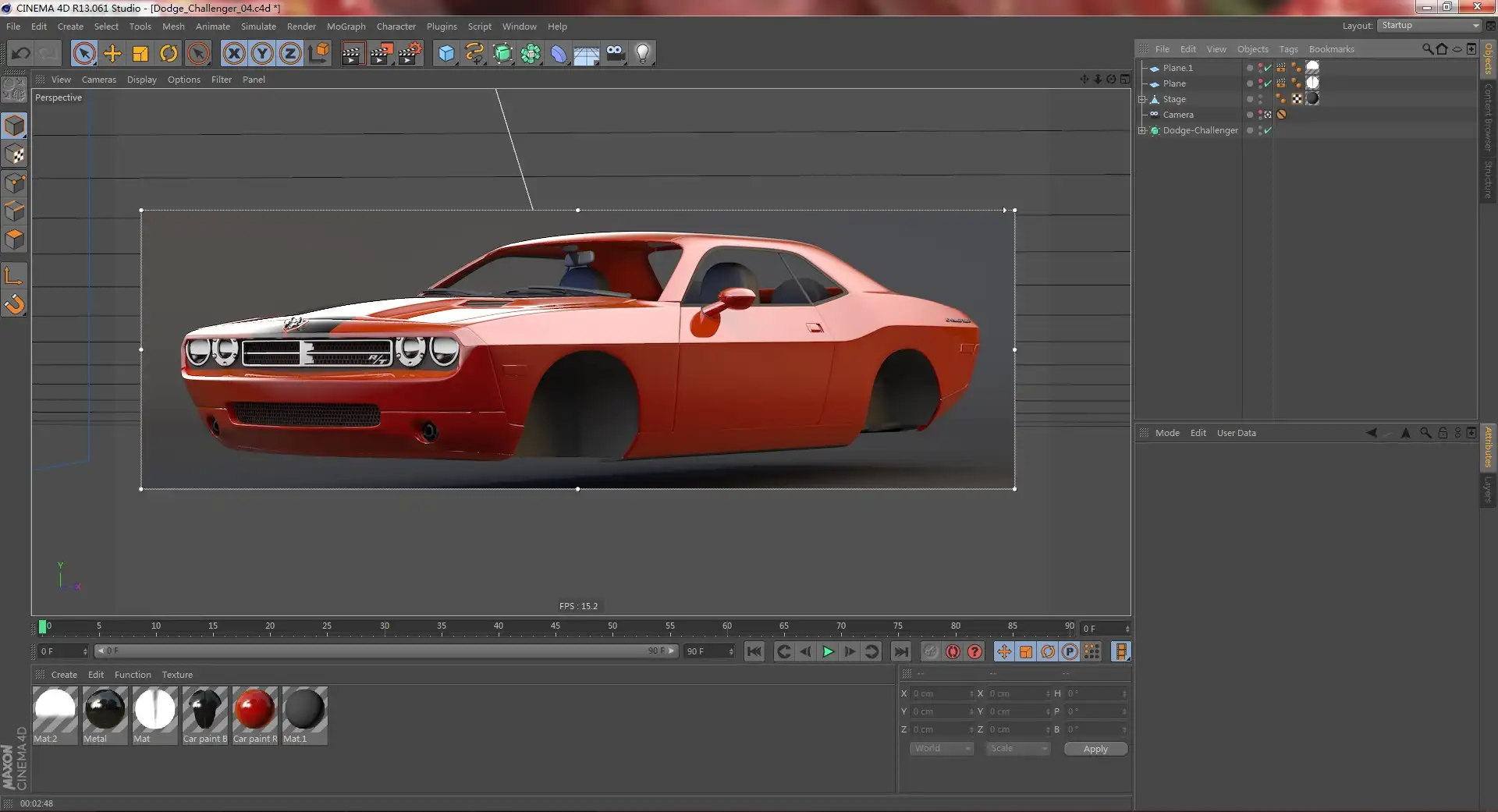Select the Live Selection tool
The width and height of the screenshot is (1498, 812).
(x=84, y=53)
